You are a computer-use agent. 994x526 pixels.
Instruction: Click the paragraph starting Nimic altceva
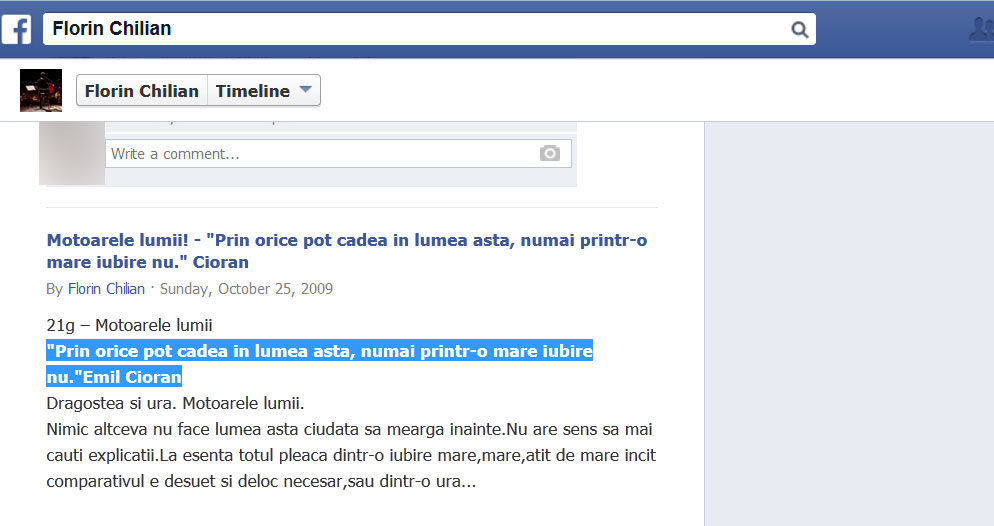[351, 455]
